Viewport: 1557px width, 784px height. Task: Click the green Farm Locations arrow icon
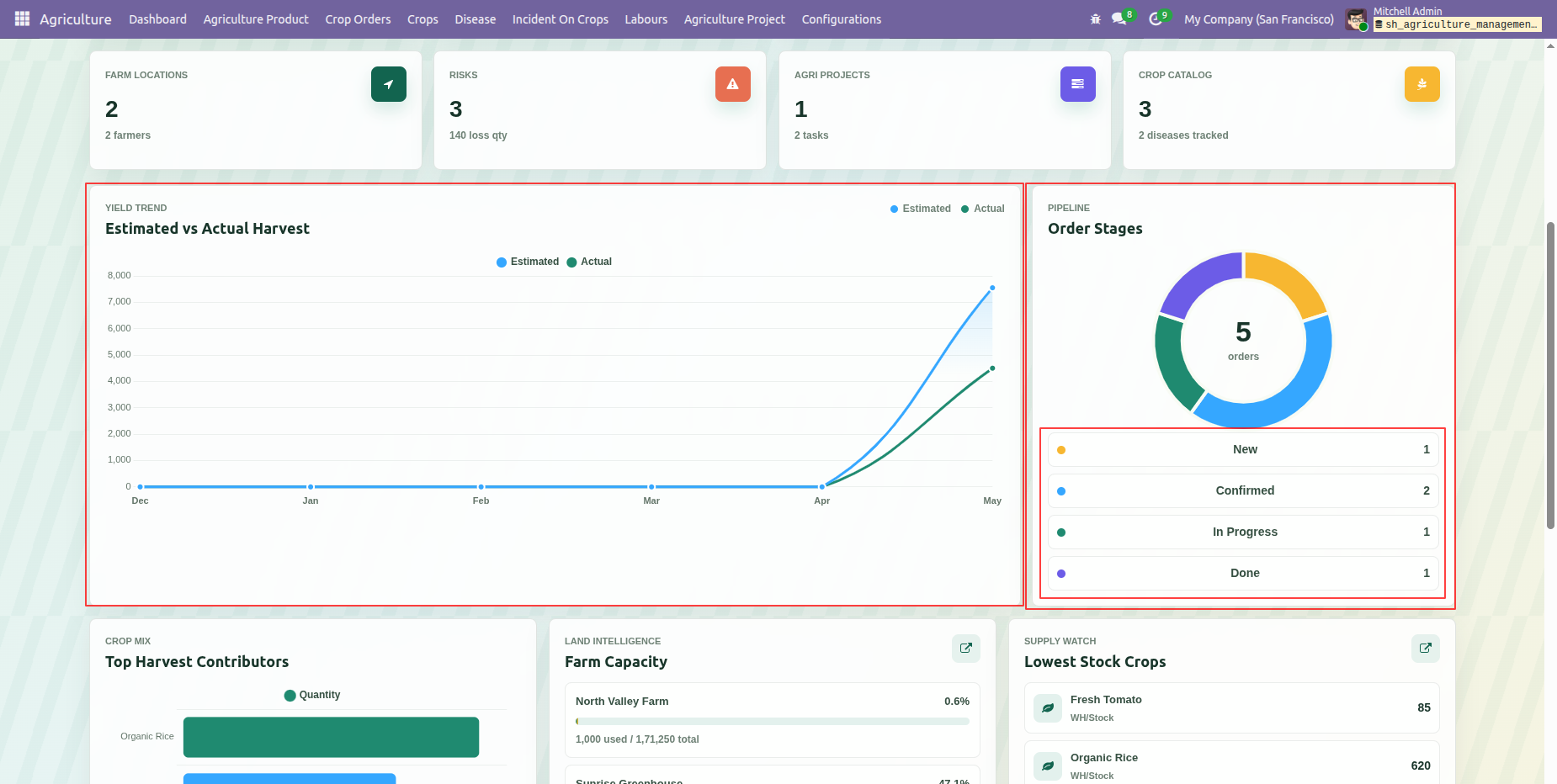[x=389, y=84]
